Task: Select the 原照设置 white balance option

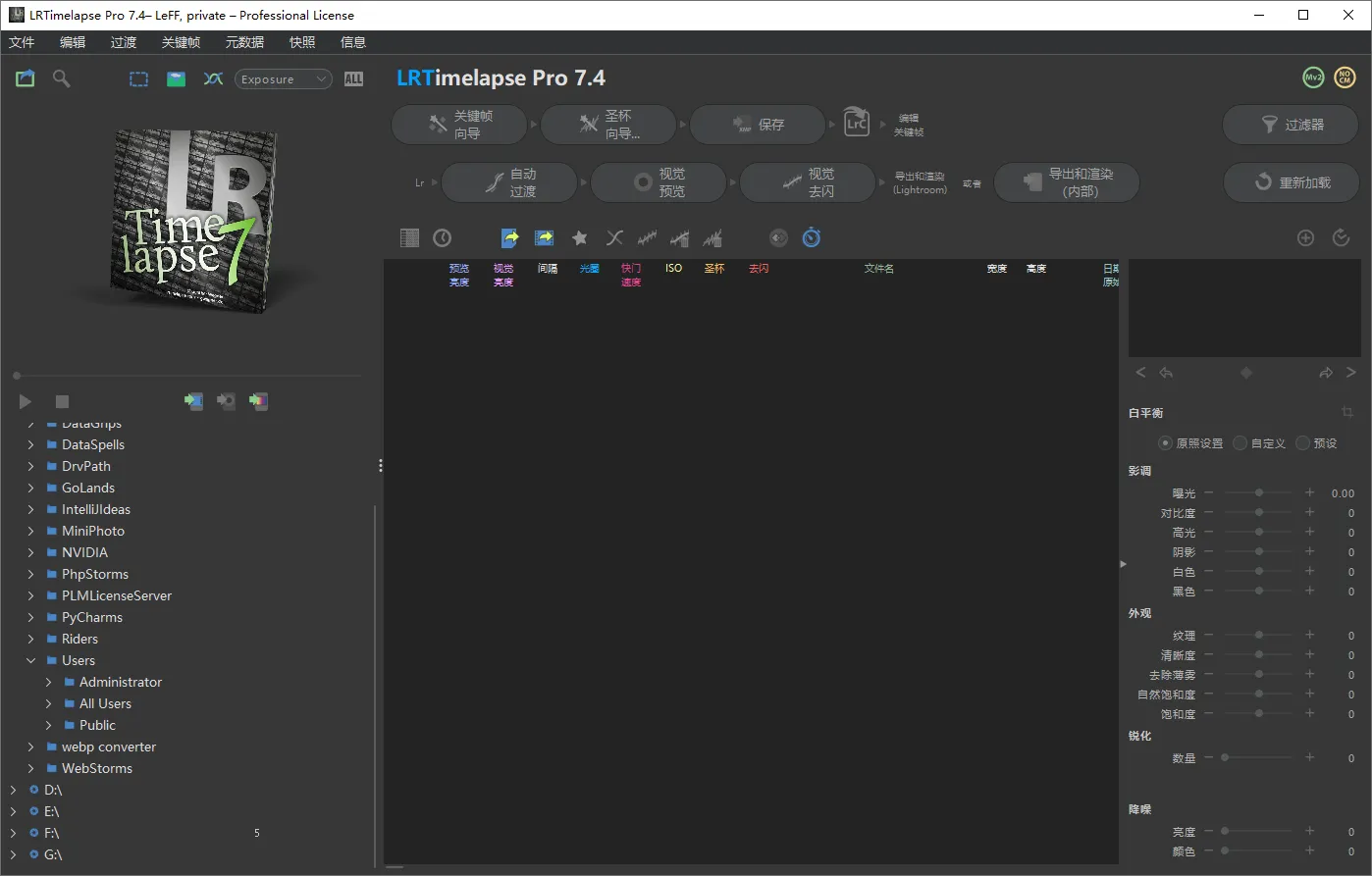Action: [x=1166, y=443]
